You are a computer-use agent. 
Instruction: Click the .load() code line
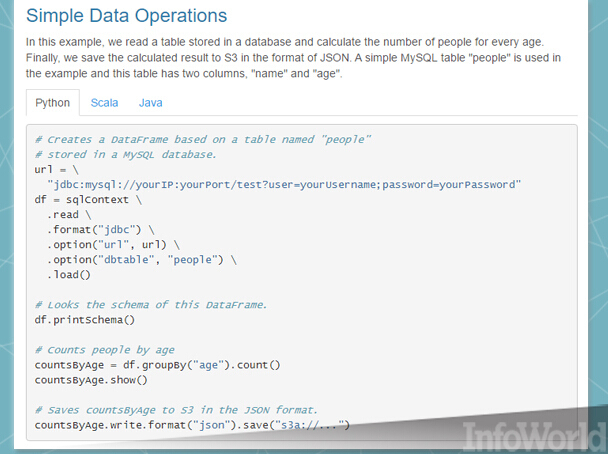69,275
